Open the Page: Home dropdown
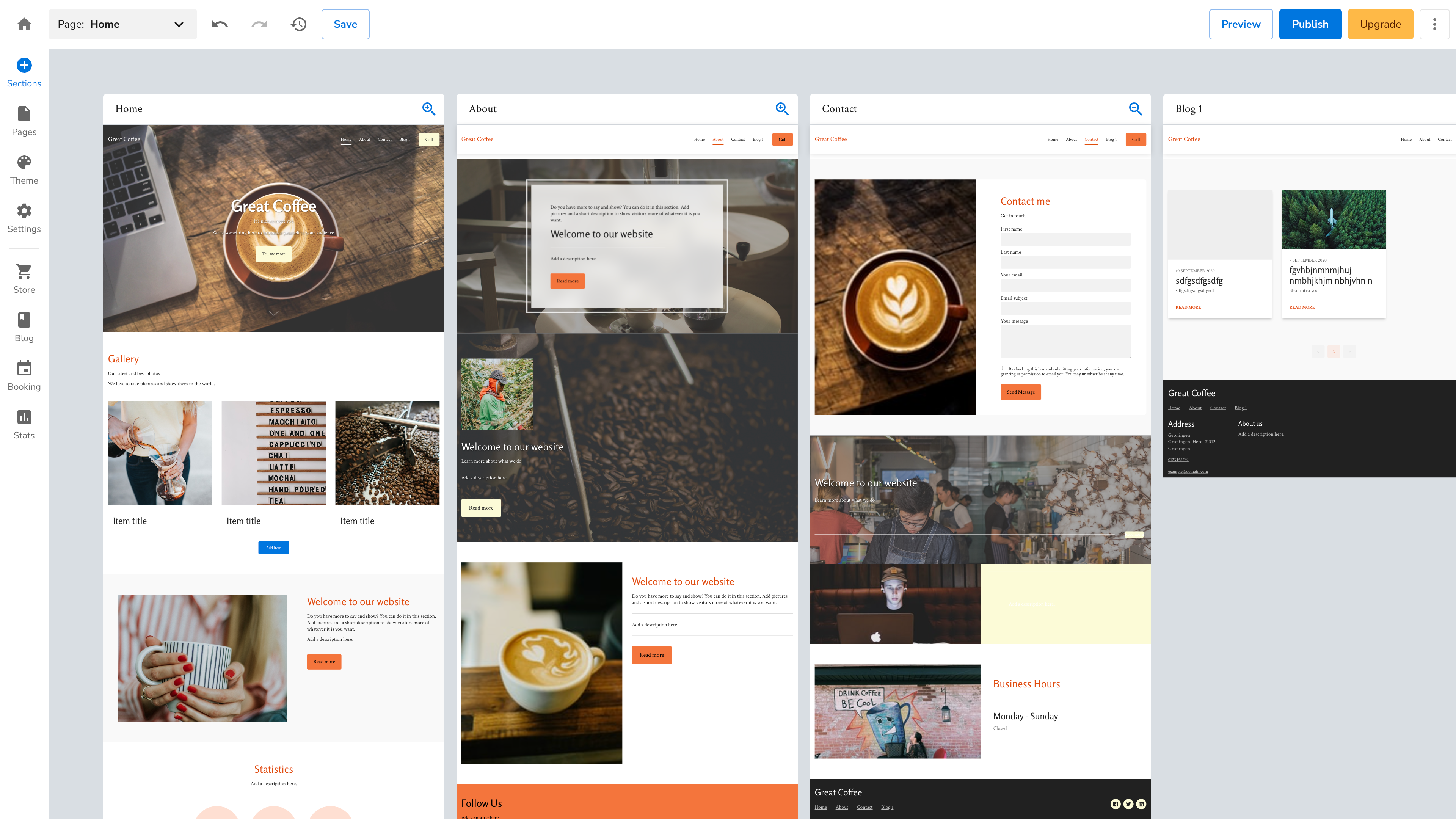 [x=122, y=24]
